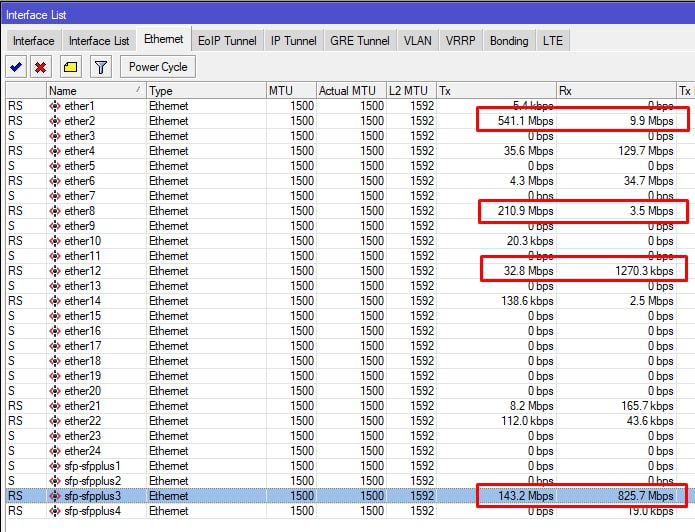Click the 541.1 Mbps Tx value
This screenshot has height=532, width=695.
pyautogui.click(x=525, y=121)
